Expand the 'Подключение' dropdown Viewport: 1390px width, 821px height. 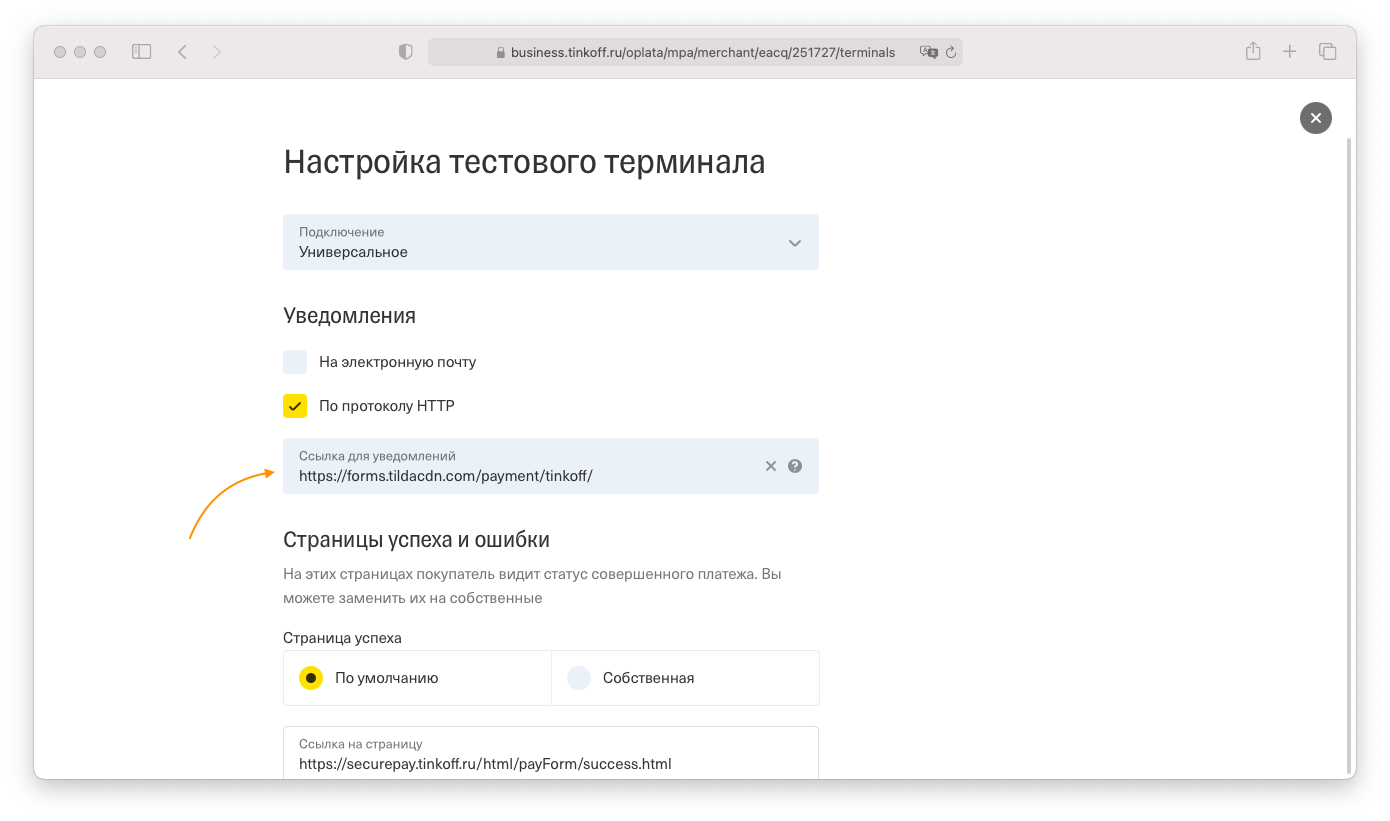pyautogui.click(x=551, y=242)
